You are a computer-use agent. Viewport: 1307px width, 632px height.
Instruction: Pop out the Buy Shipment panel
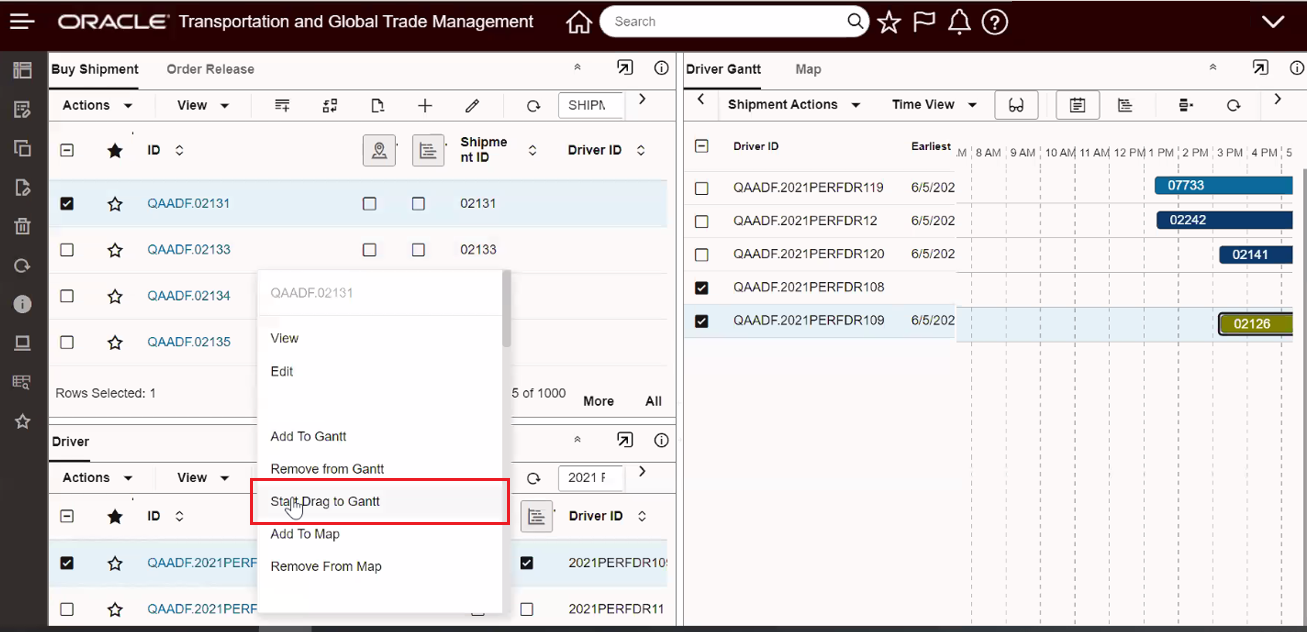point(624,68)
